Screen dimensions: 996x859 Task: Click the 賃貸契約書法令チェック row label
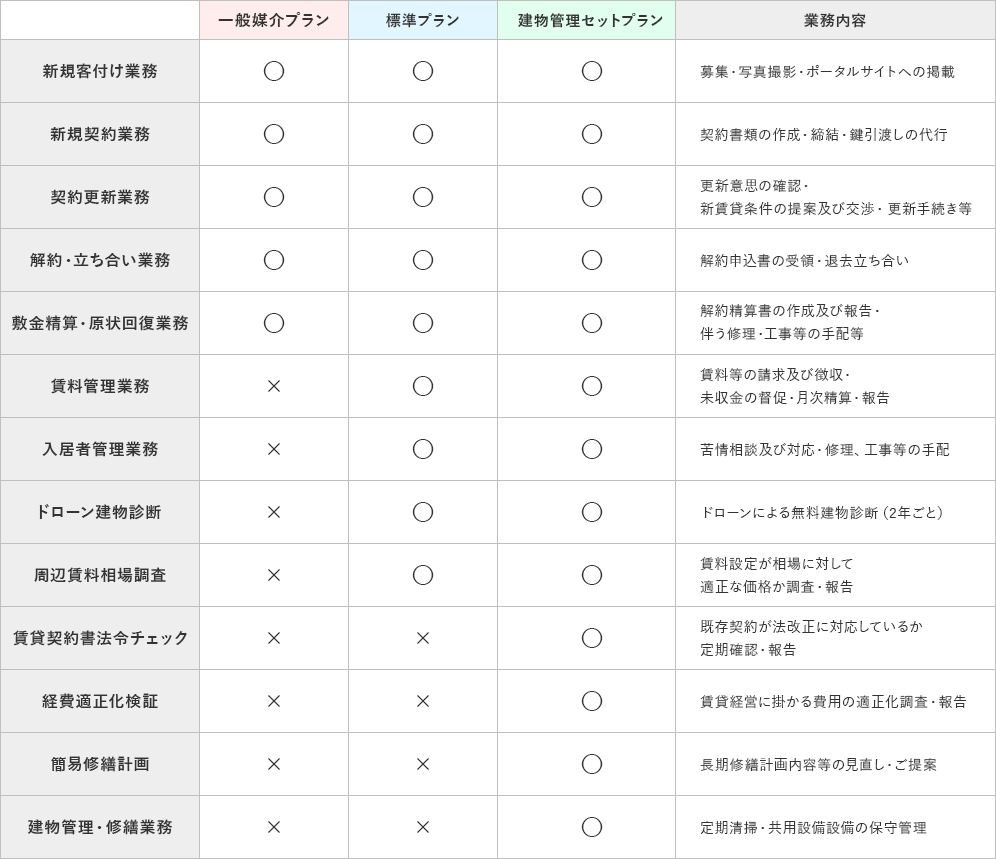point(100,638)
